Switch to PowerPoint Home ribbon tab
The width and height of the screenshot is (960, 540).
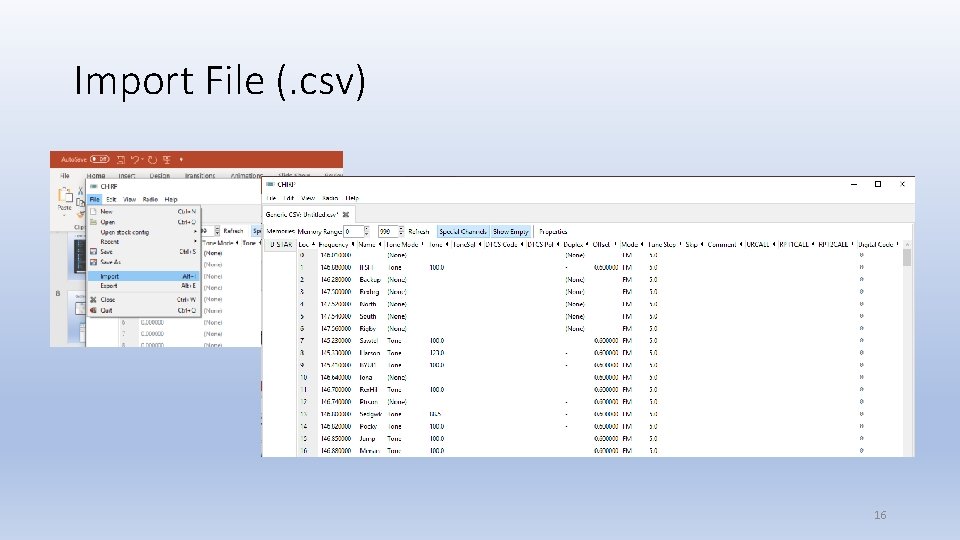96,176
